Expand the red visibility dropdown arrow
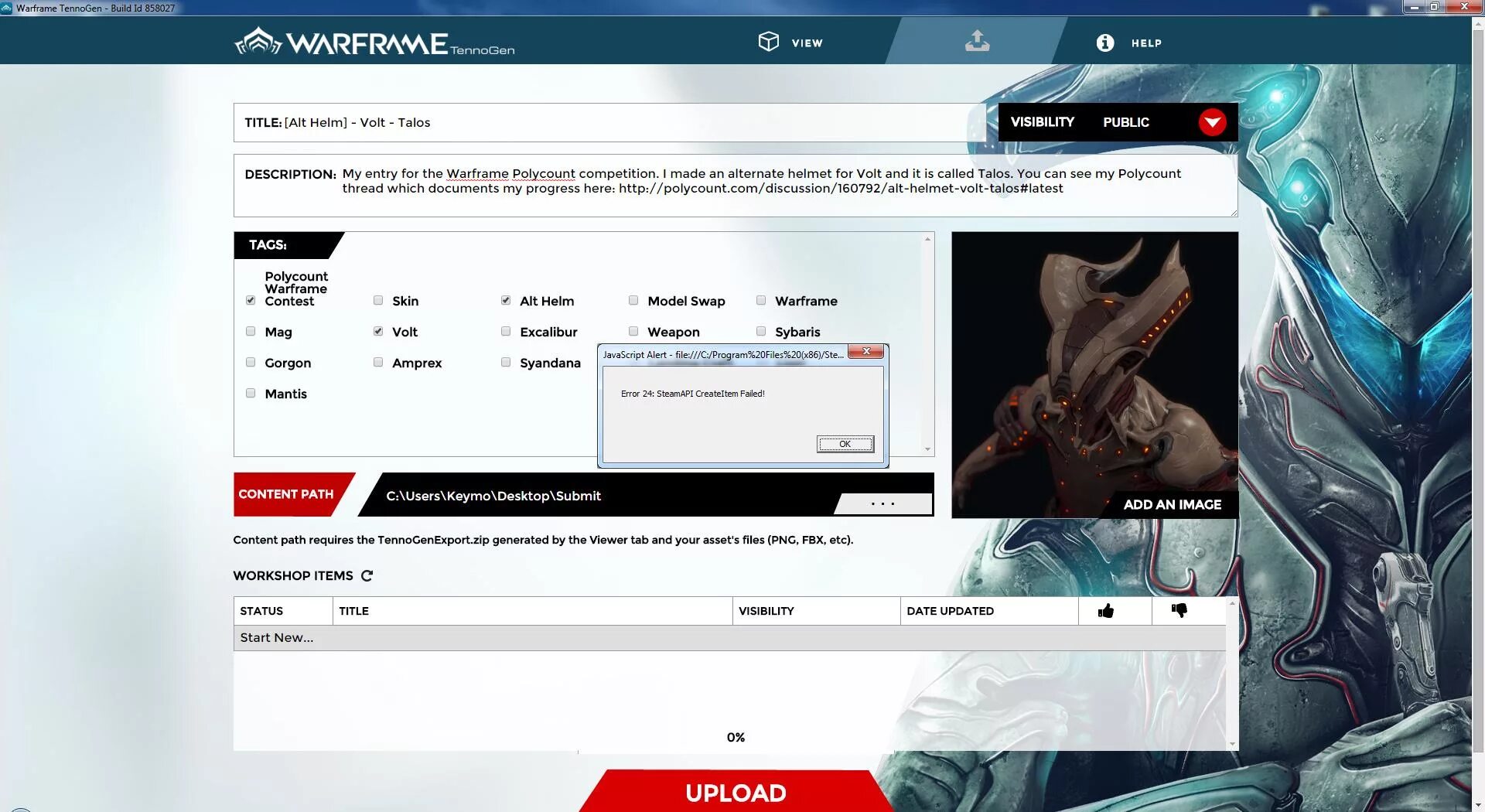The height and width of the screenshot is (812, 1485). 1212,122
